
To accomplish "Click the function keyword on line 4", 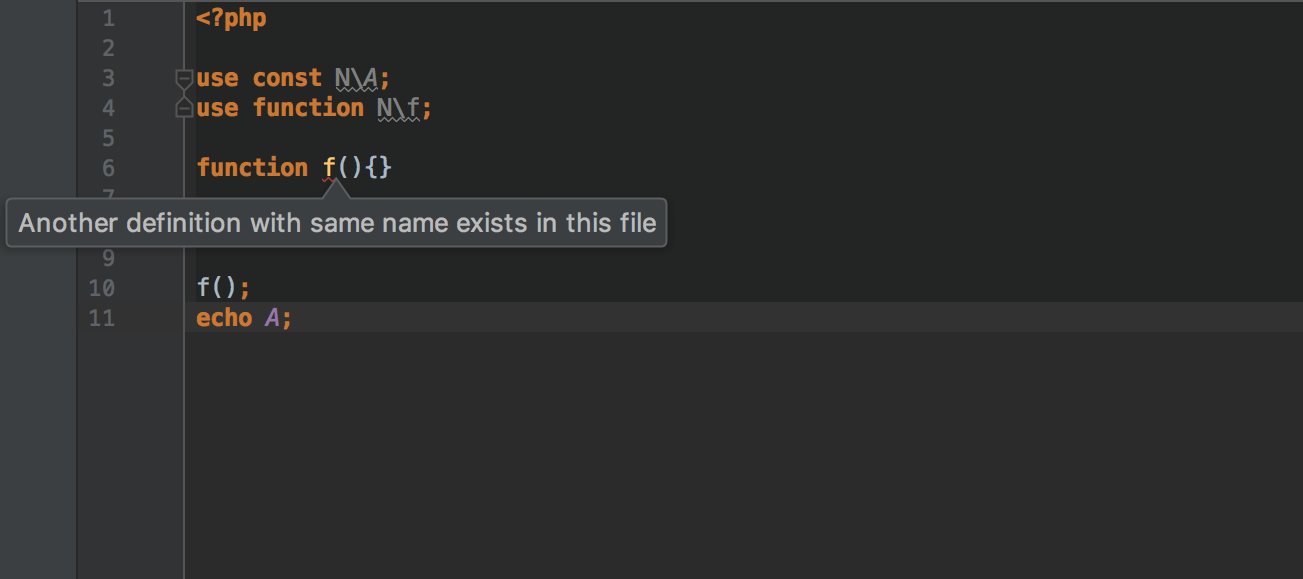I will [x=308, y=108].
